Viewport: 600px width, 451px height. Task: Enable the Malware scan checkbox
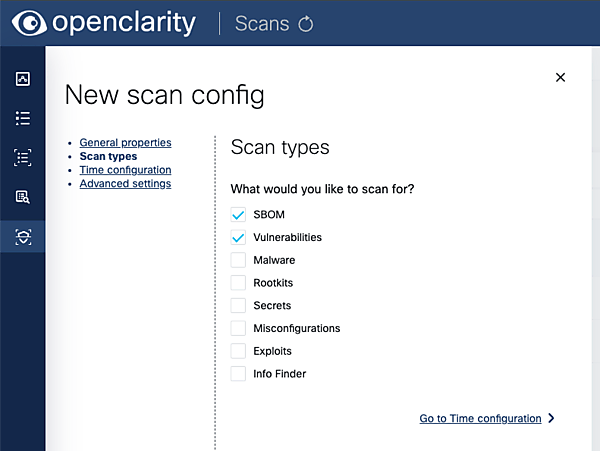238,260
